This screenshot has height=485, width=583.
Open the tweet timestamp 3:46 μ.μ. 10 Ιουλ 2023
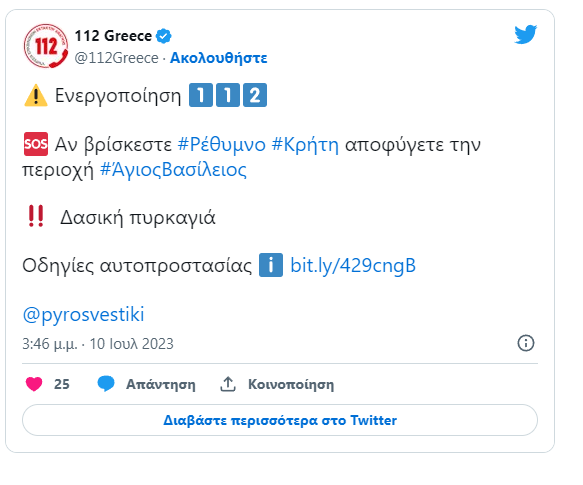(98, 344)
